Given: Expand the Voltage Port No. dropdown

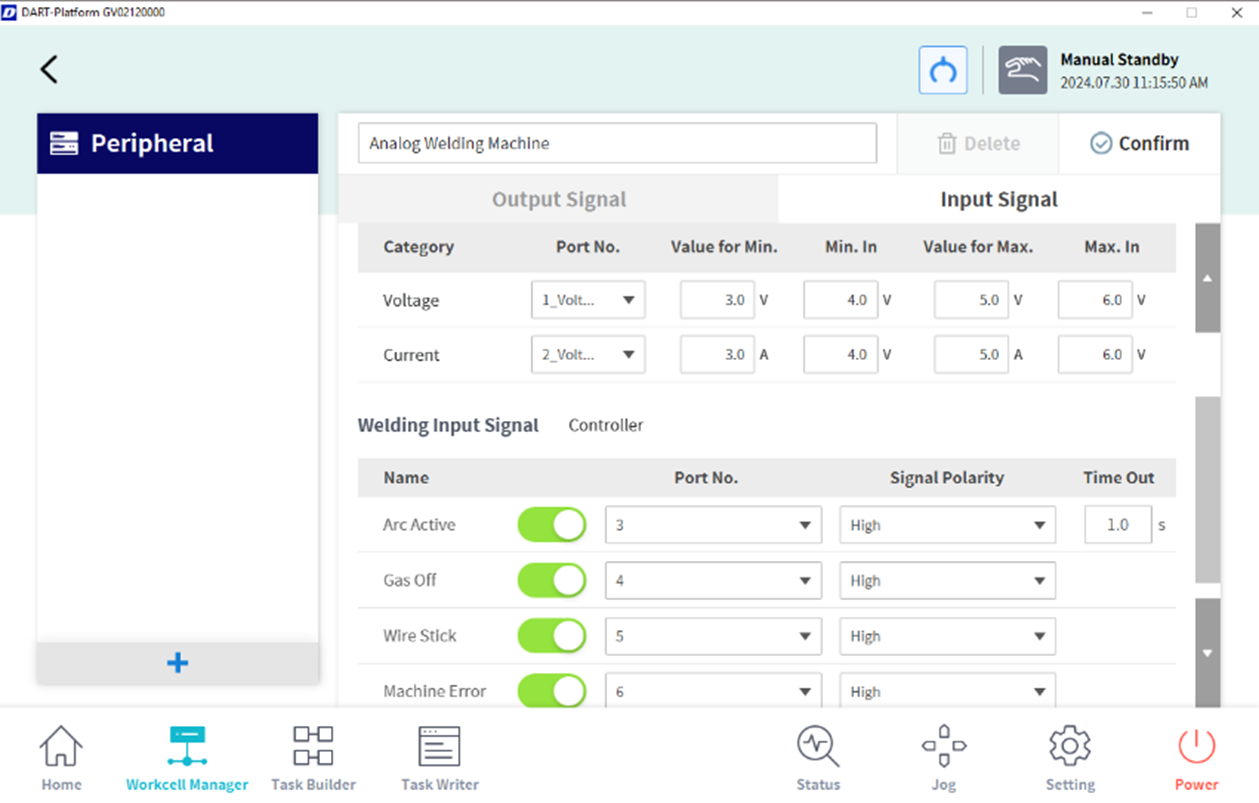Looking at the screenshot, I should (x=588, y=300).
